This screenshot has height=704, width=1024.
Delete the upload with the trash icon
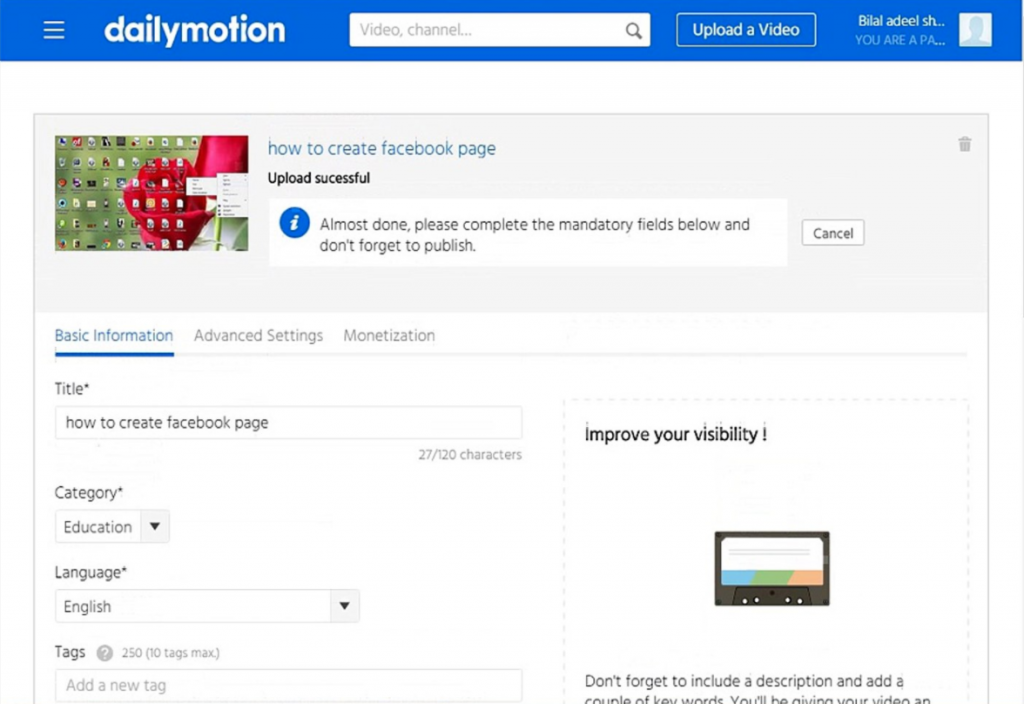(964, 145)
